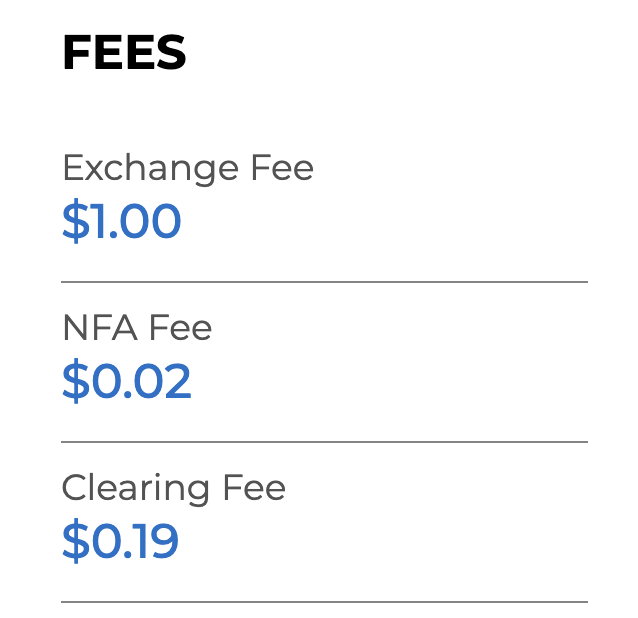This screenshot has height=618, width=638.
Task: Click the divider line below $0.19
Action: [x=324, y=601]
